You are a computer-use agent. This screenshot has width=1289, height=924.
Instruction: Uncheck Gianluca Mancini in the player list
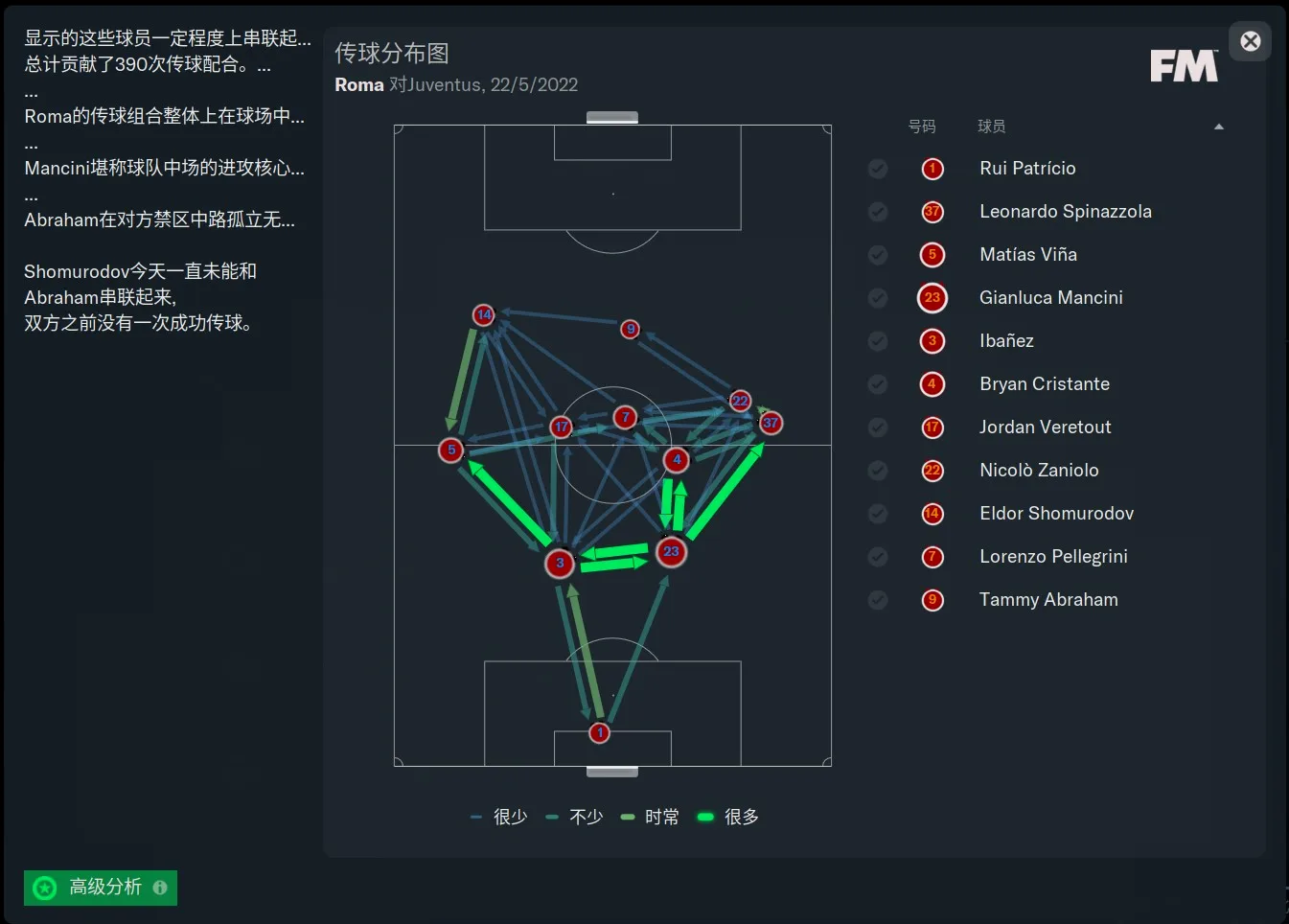coord(878,298)
